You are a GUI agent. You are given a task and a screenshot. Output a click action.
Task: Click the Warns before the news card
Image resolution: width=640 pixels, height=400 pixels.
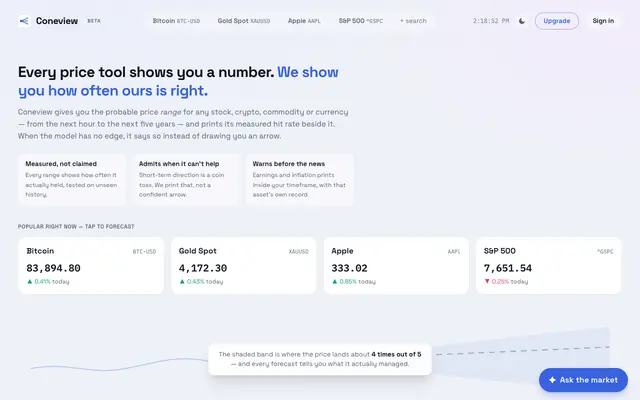pos(300,180)
